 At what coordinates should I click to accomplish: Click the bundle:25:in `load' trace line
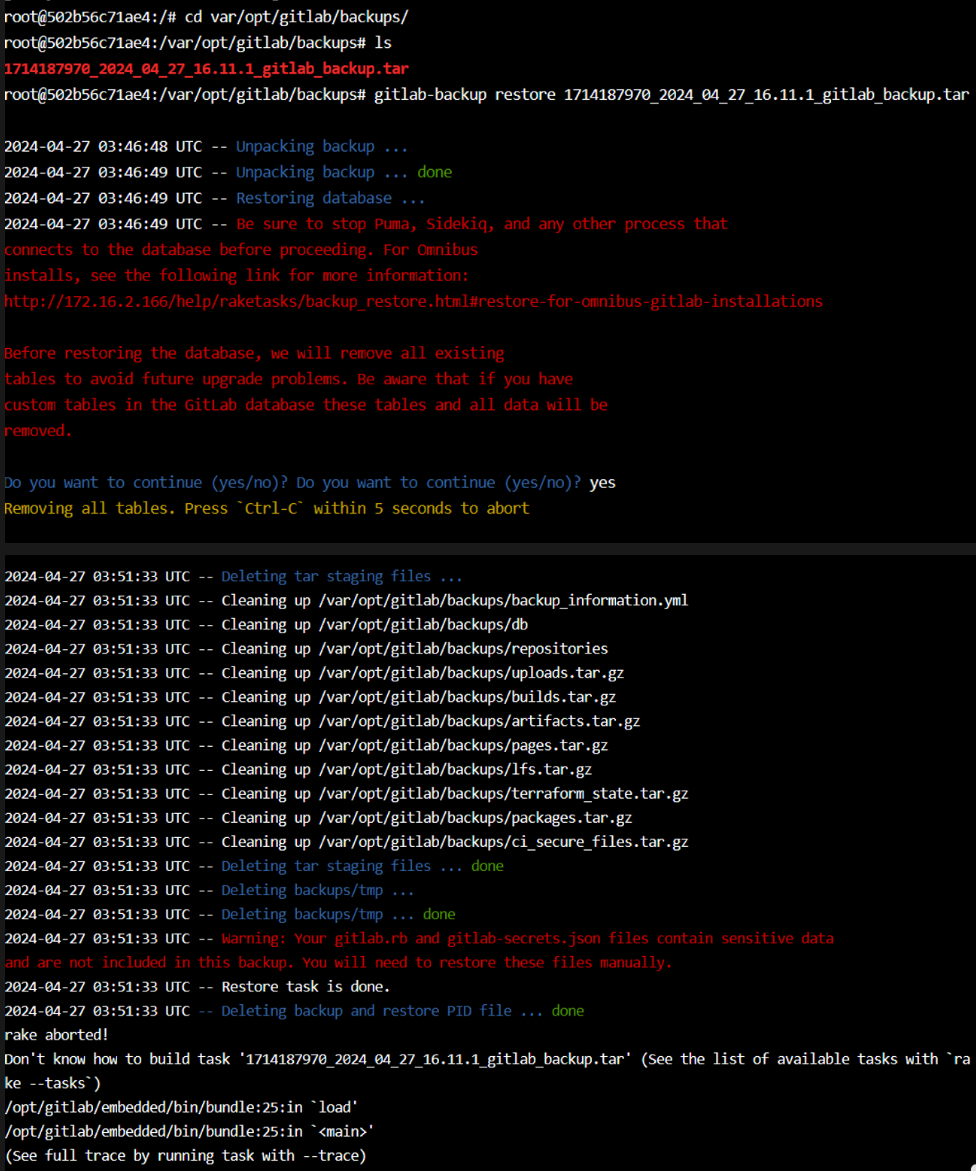(181, 1108)
